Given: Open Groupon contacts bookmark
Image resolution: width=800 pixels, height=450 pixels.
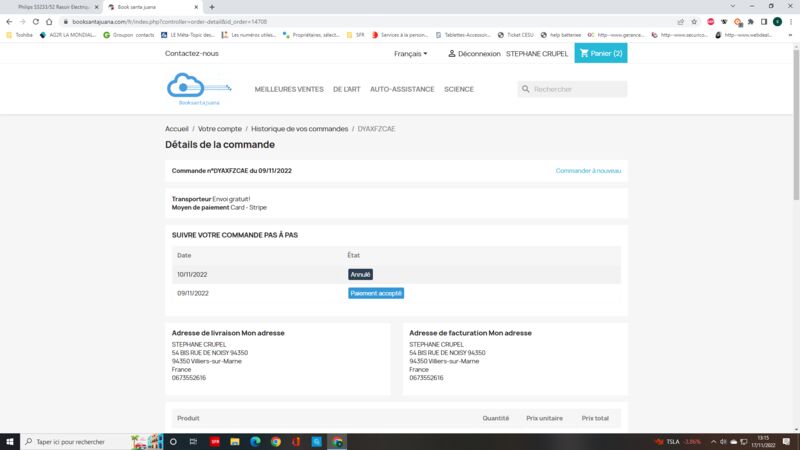Looking at the screenshot, I should (129, 35).
